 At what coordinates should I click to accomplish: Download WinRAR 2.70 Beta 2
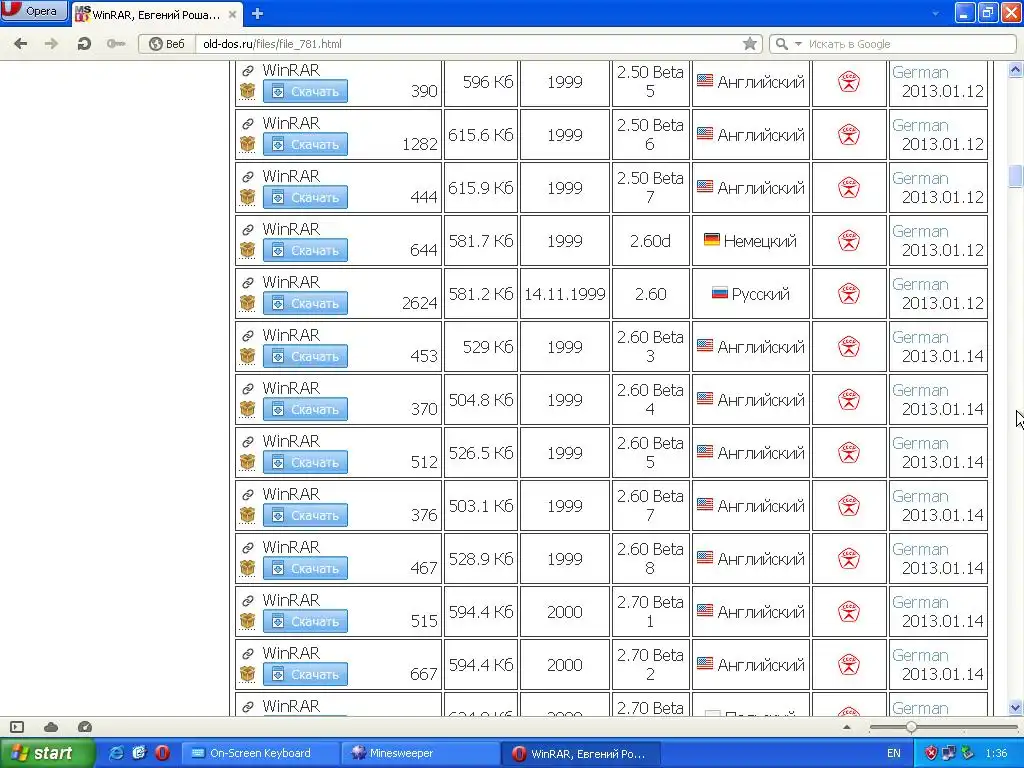(x=305, y=674)
